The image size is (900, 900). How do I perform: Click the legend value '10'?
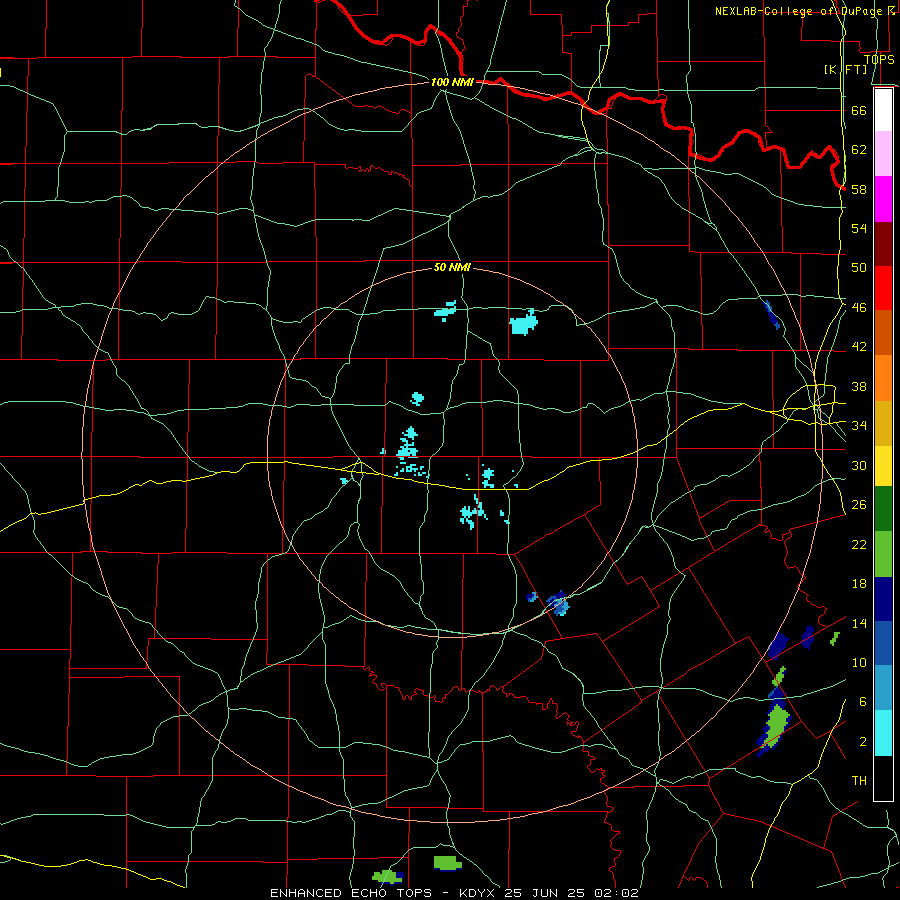859,662
